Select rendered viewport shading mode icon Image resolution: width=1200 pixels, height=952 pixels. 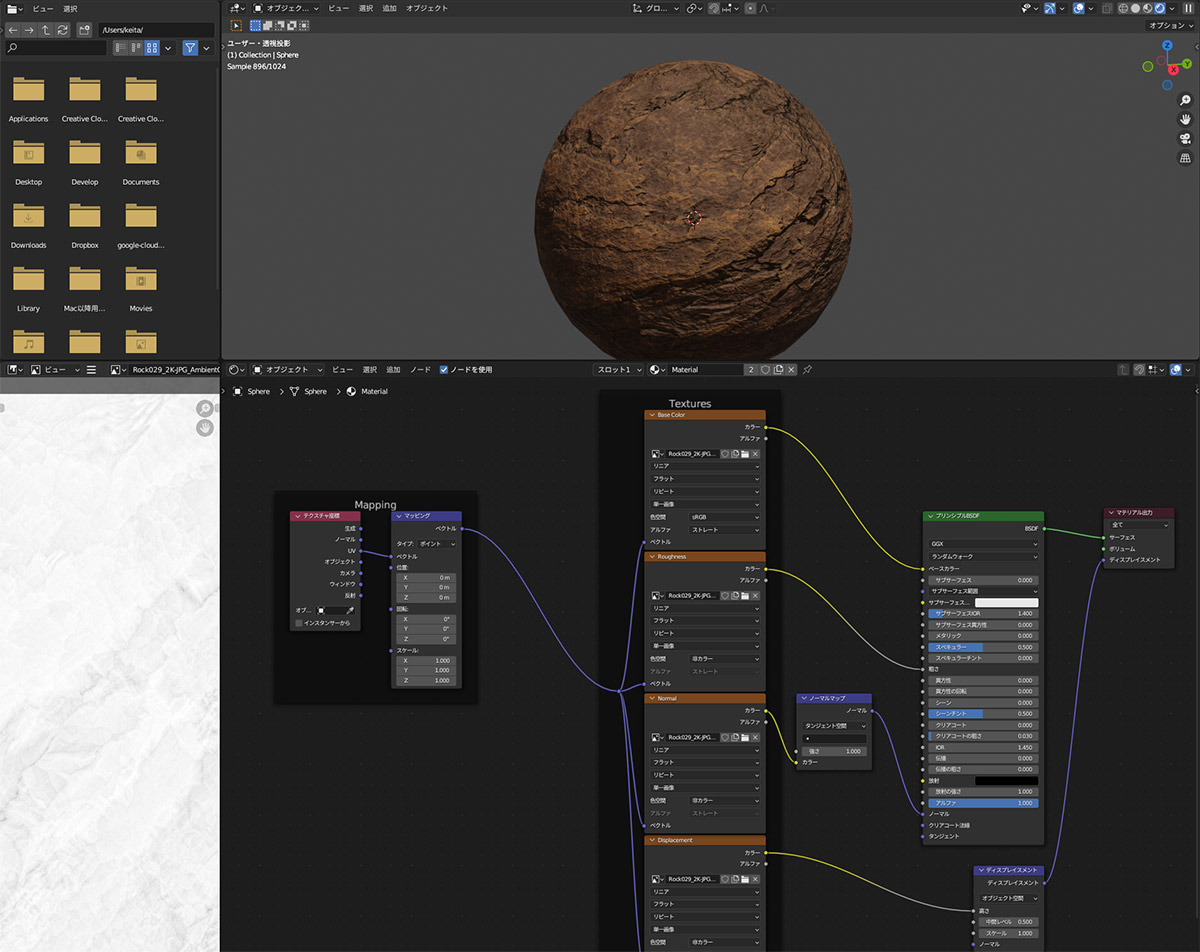[1162, 8]
